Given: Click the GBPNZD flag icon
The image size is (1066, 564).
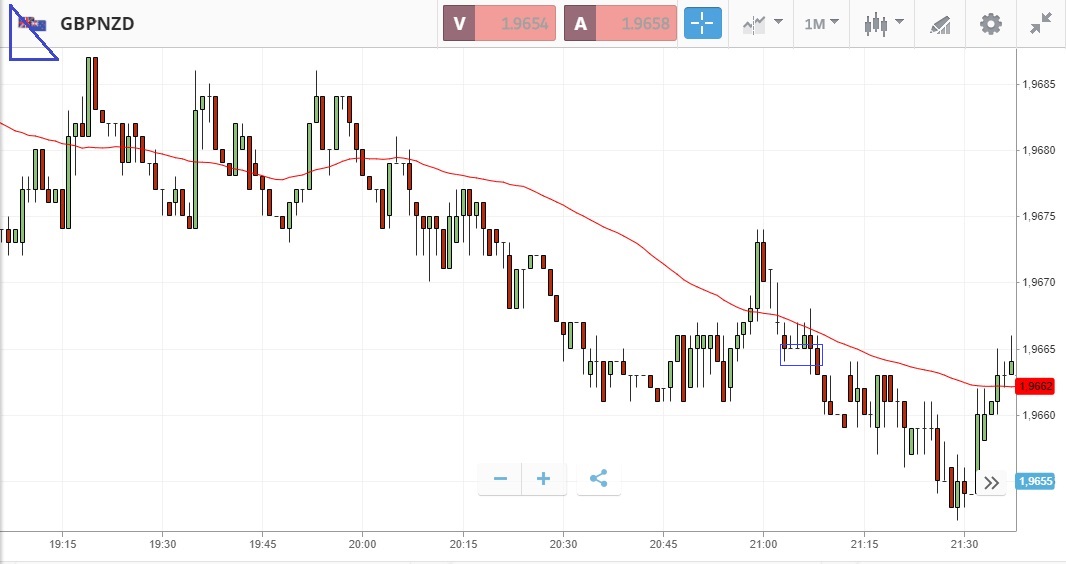Looking at the screenshot, I should pyautogui.click(x=32, y=24).
